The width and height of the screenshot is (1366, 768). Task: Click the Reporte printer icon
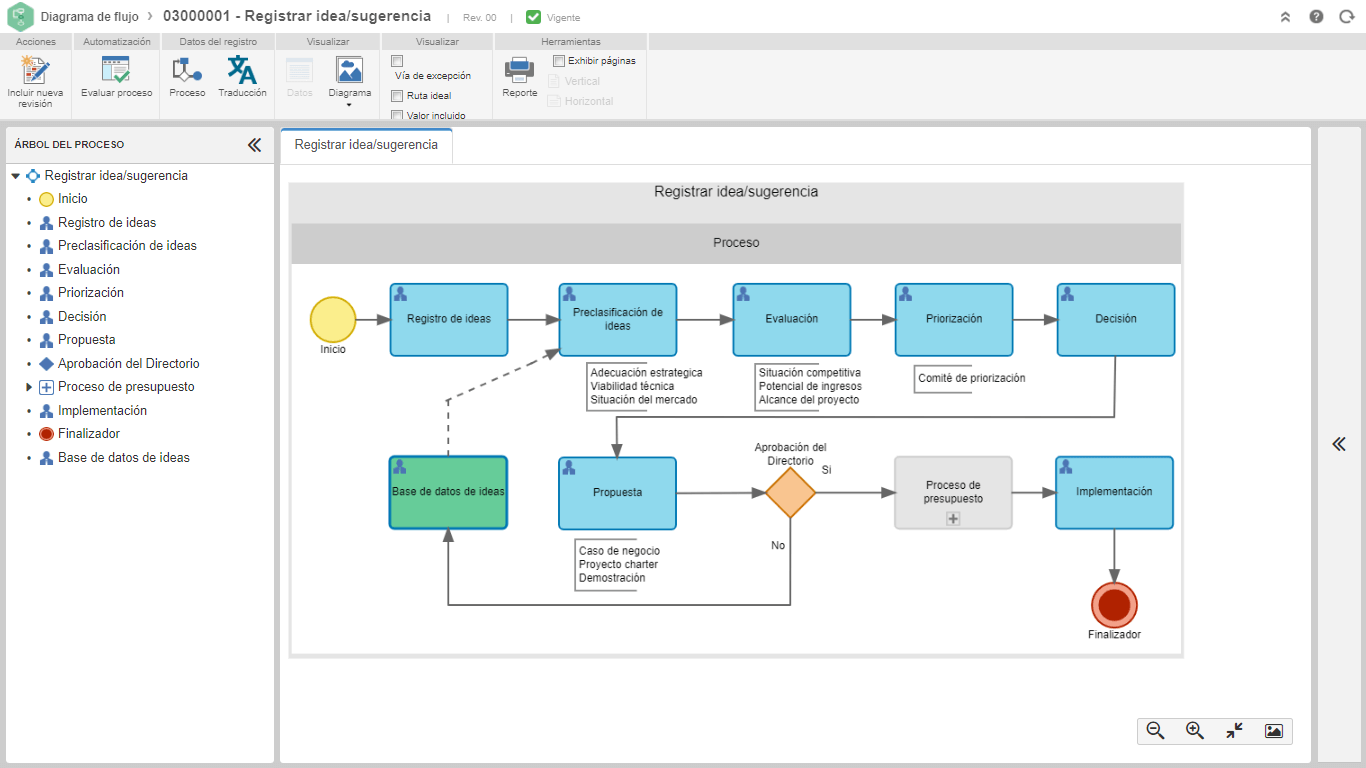pos(519,69)
